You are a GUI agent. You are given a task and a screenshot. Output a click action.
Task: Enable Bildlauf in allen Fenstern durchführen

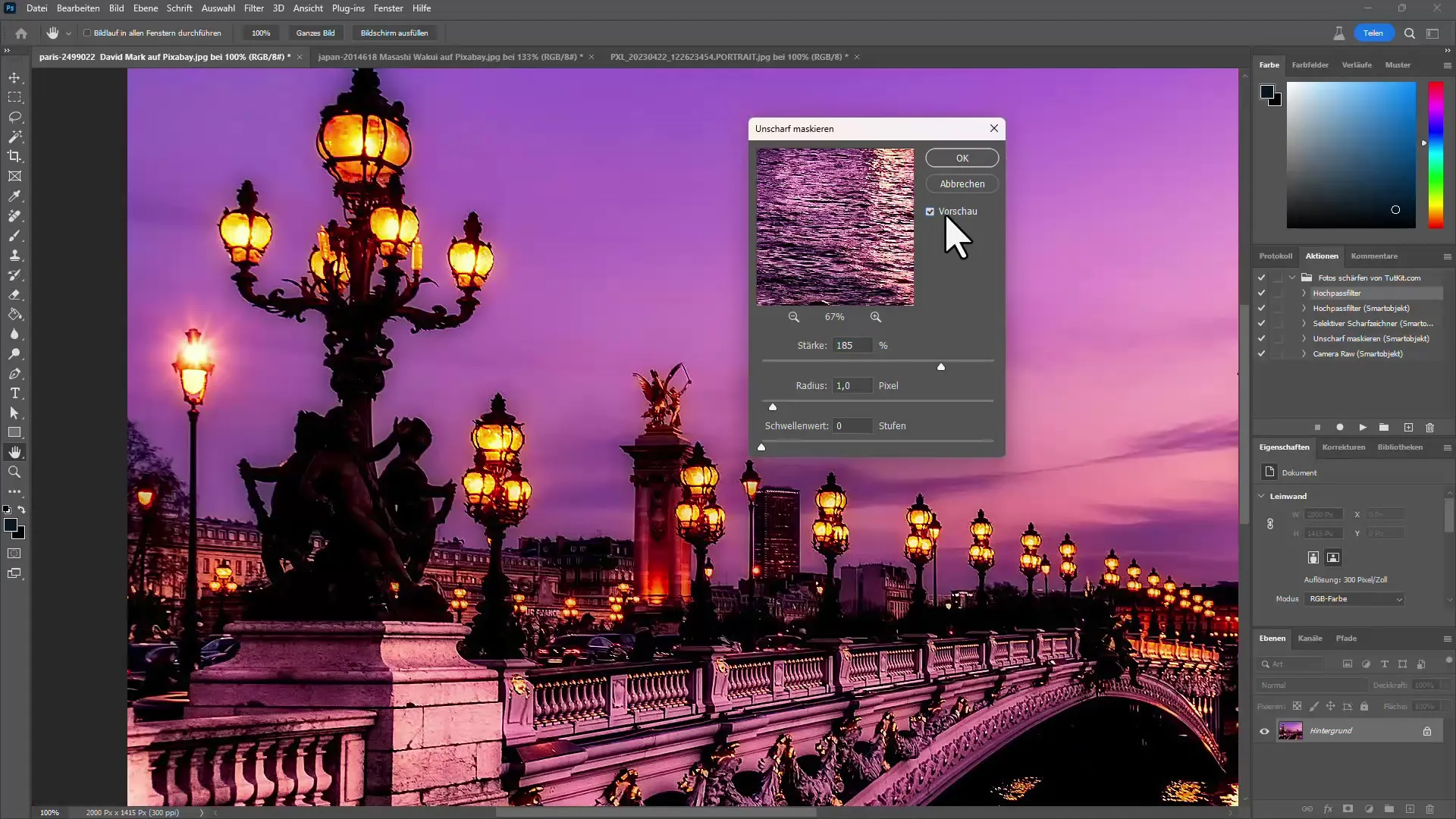click(x=87, y=33)
